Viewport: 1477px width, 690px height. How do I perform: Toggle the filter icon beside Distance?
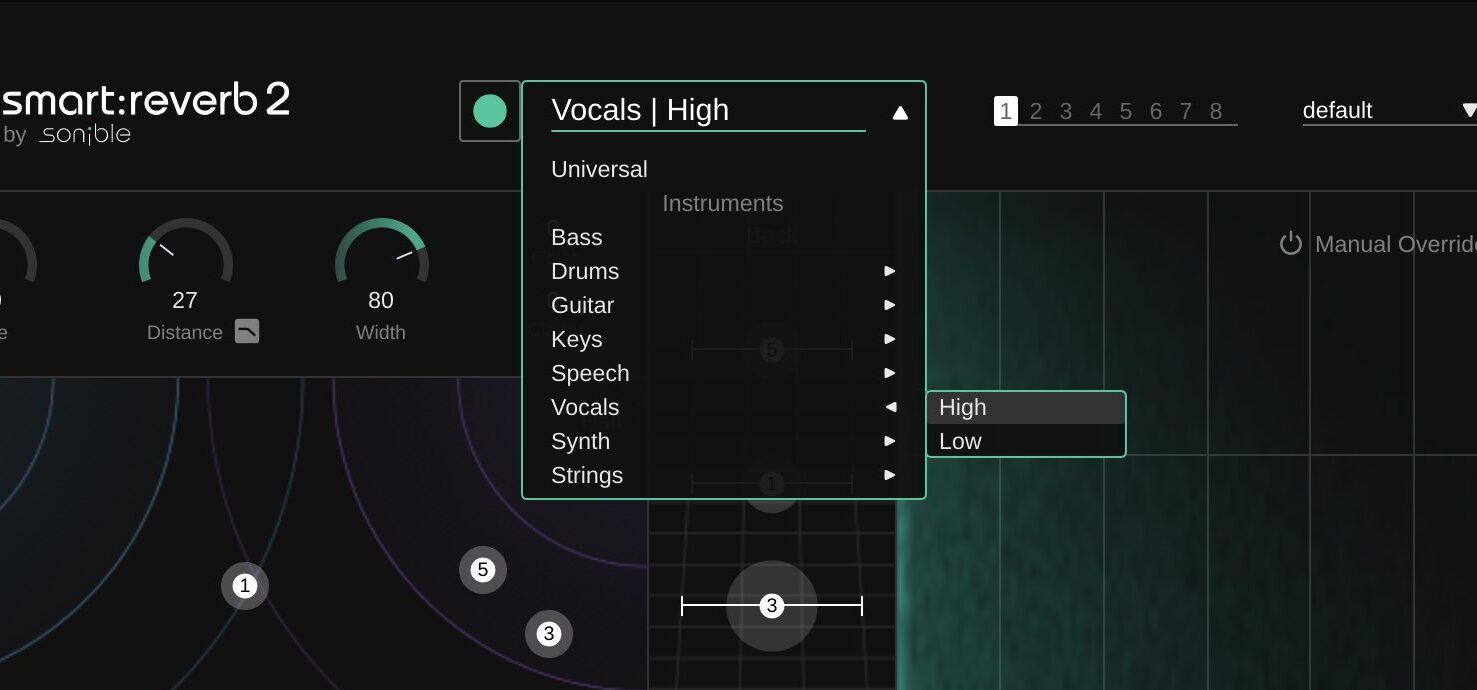click(247, 331)
